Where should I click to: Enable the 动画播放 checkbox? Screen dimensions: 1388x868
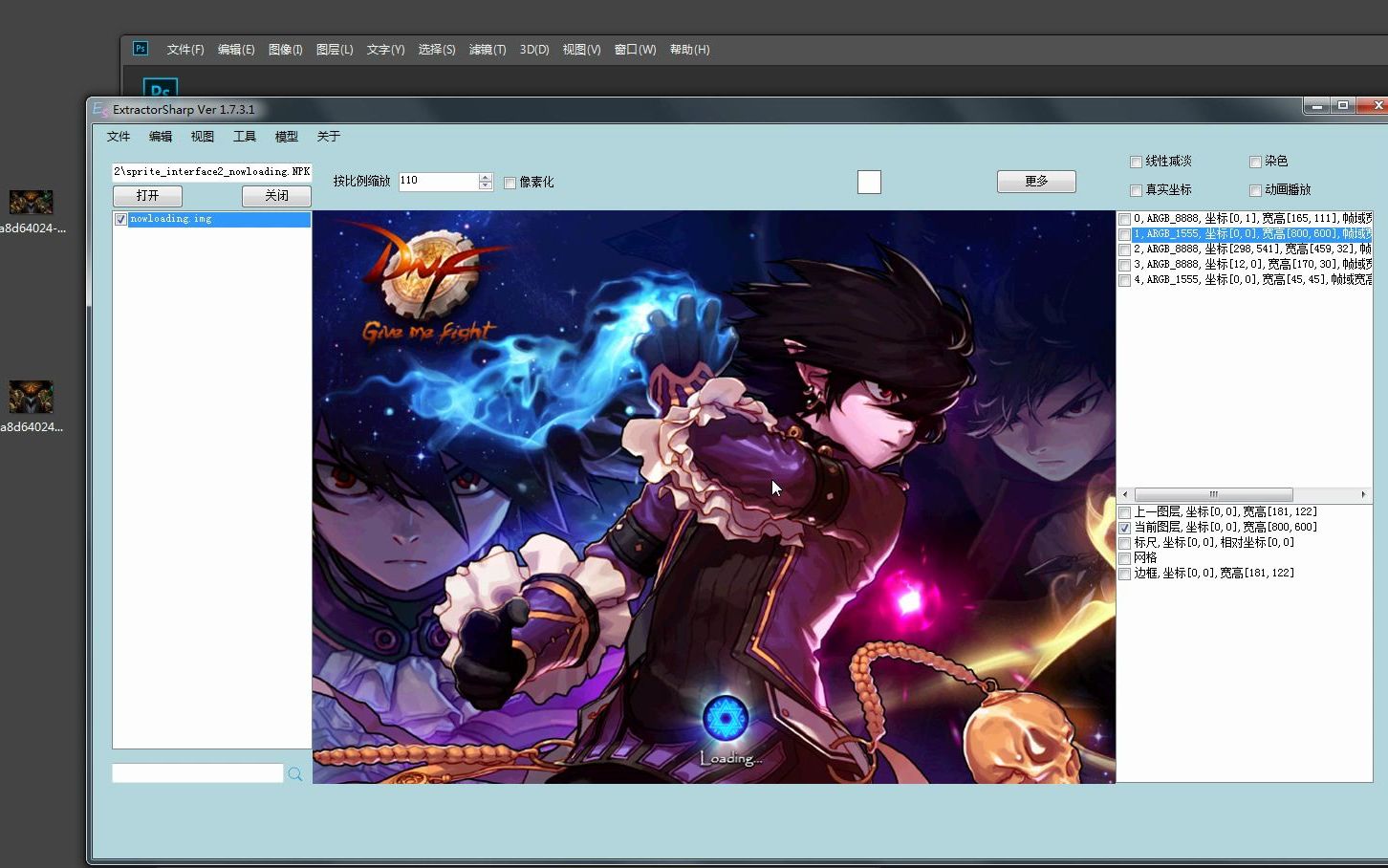point(1255,190)
